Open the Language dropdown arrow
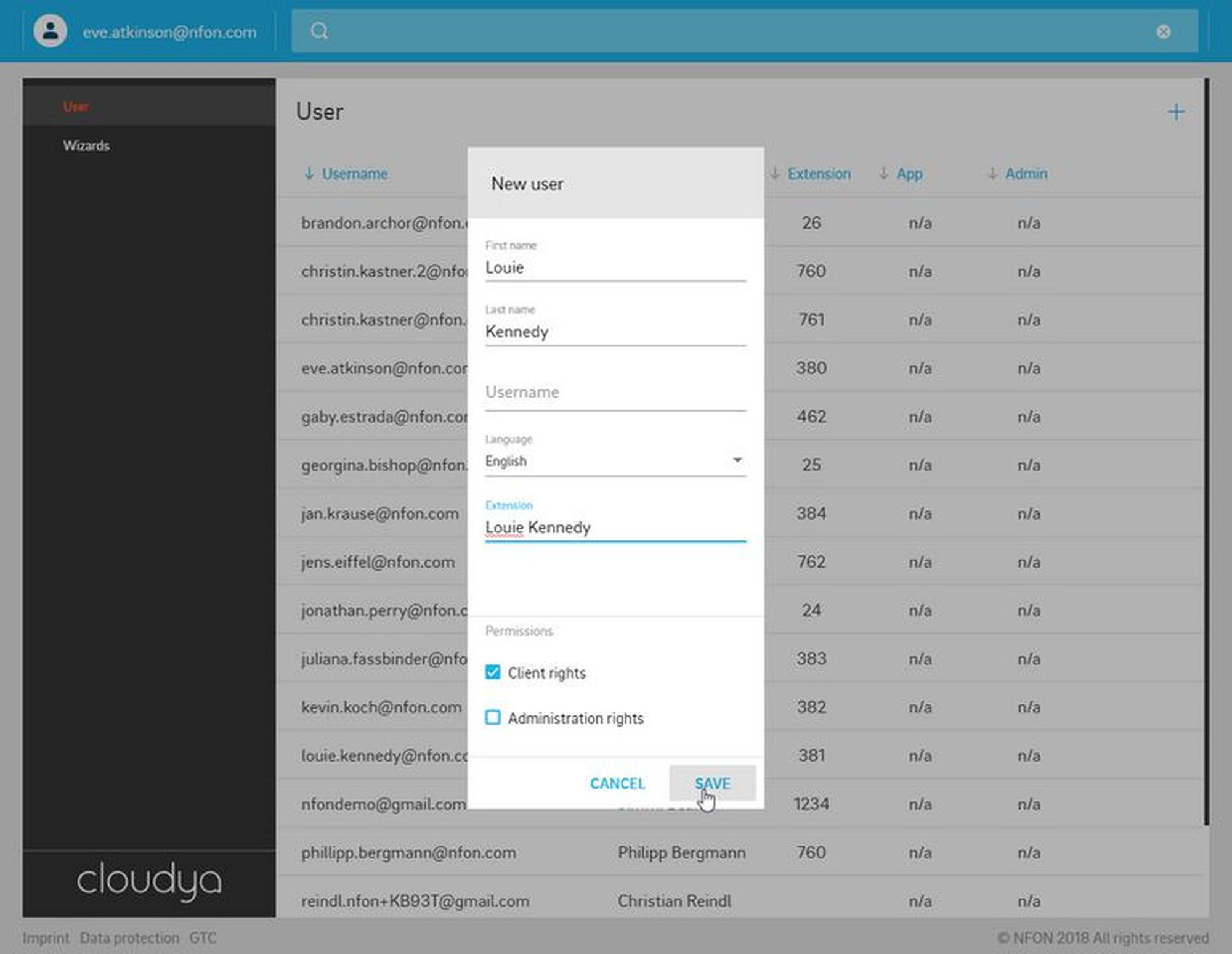The image size is (1232, 954). click(737, 460)
